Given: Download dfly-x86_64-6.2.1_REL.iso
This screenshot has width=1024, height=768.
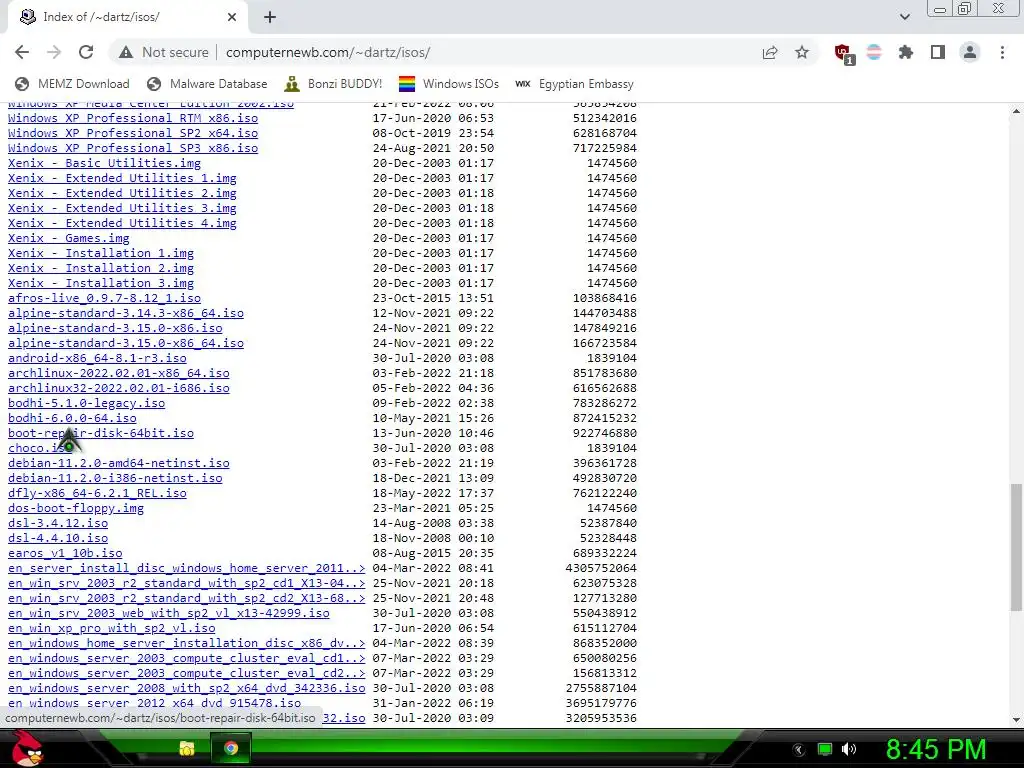Looking at the screenshot, I should click(x=97, y=494).
